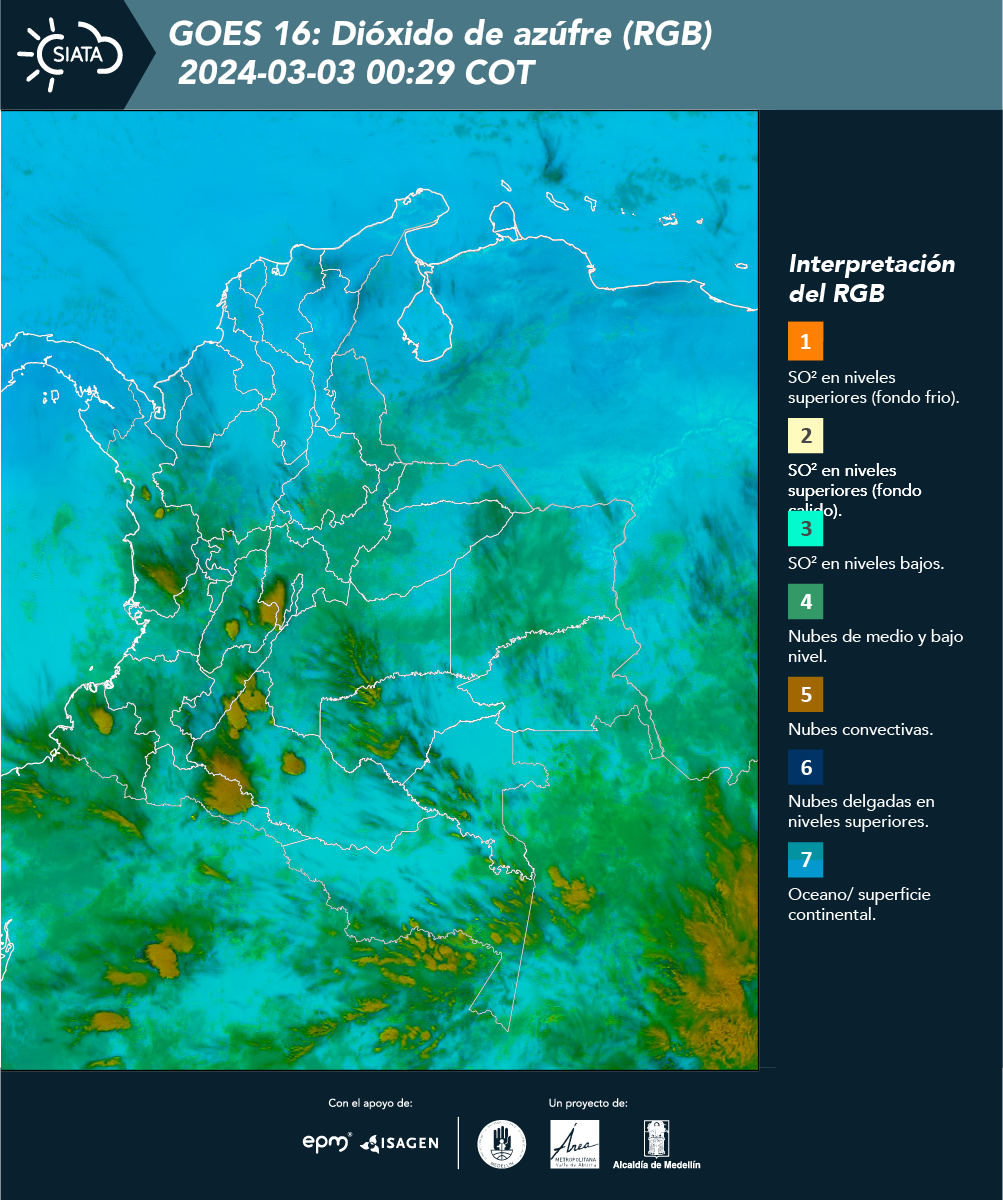Click the label "Nubes delgadas en niveles superiores."
The width and height of the screenshot is (1003, 1200).
(x=861, y=812)
